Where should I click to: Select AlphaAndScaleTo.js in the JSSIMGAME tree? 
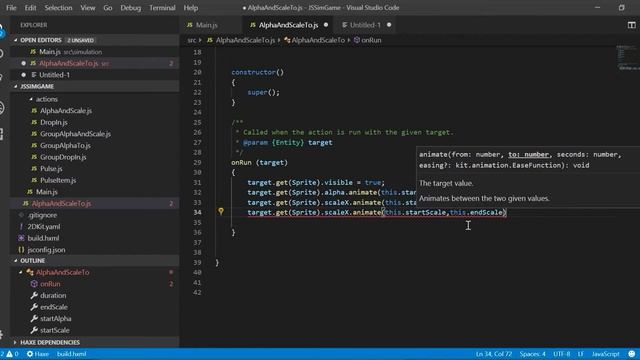pyautogui.click(x=61, y=203)
